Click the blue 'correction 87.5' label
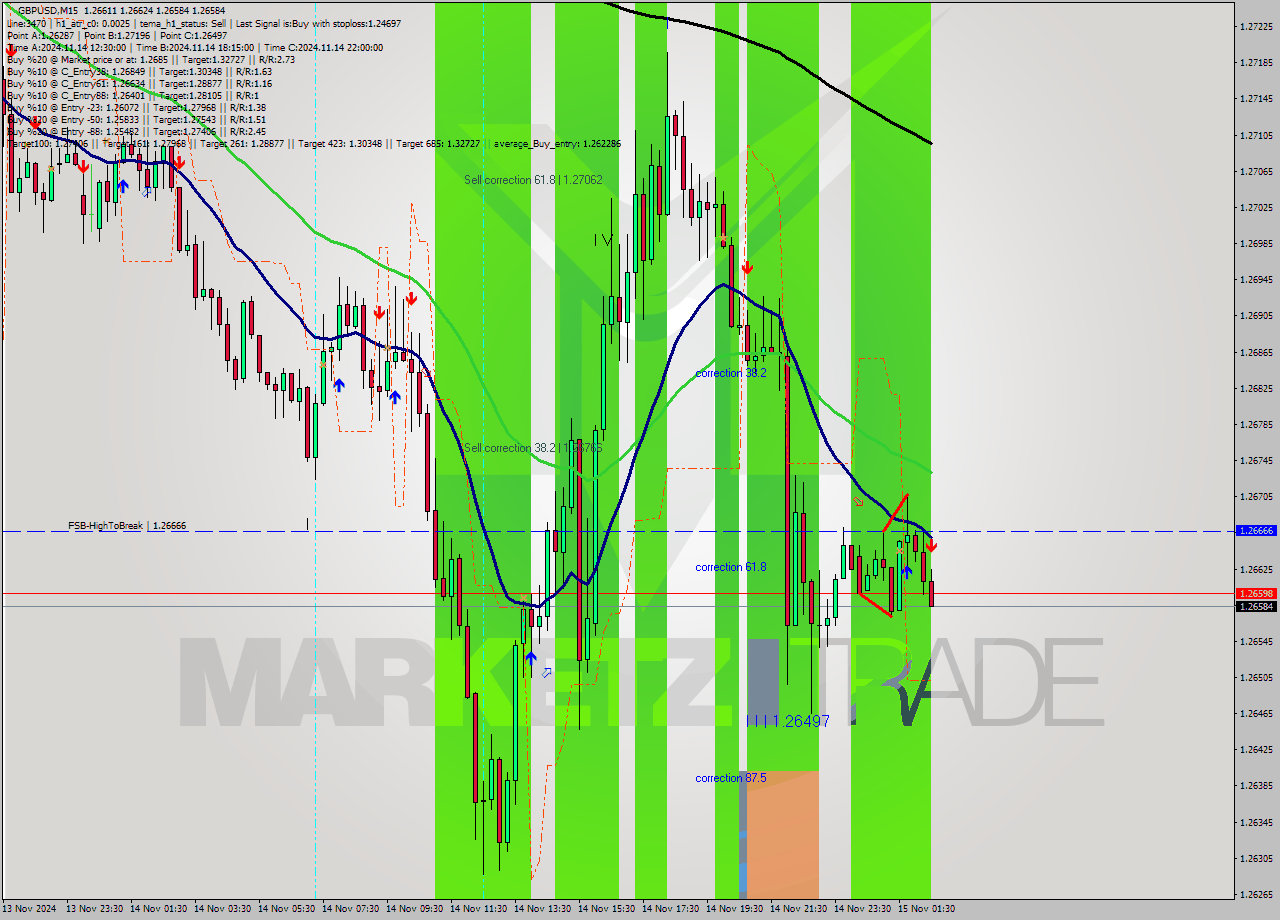 coord(731,778)
